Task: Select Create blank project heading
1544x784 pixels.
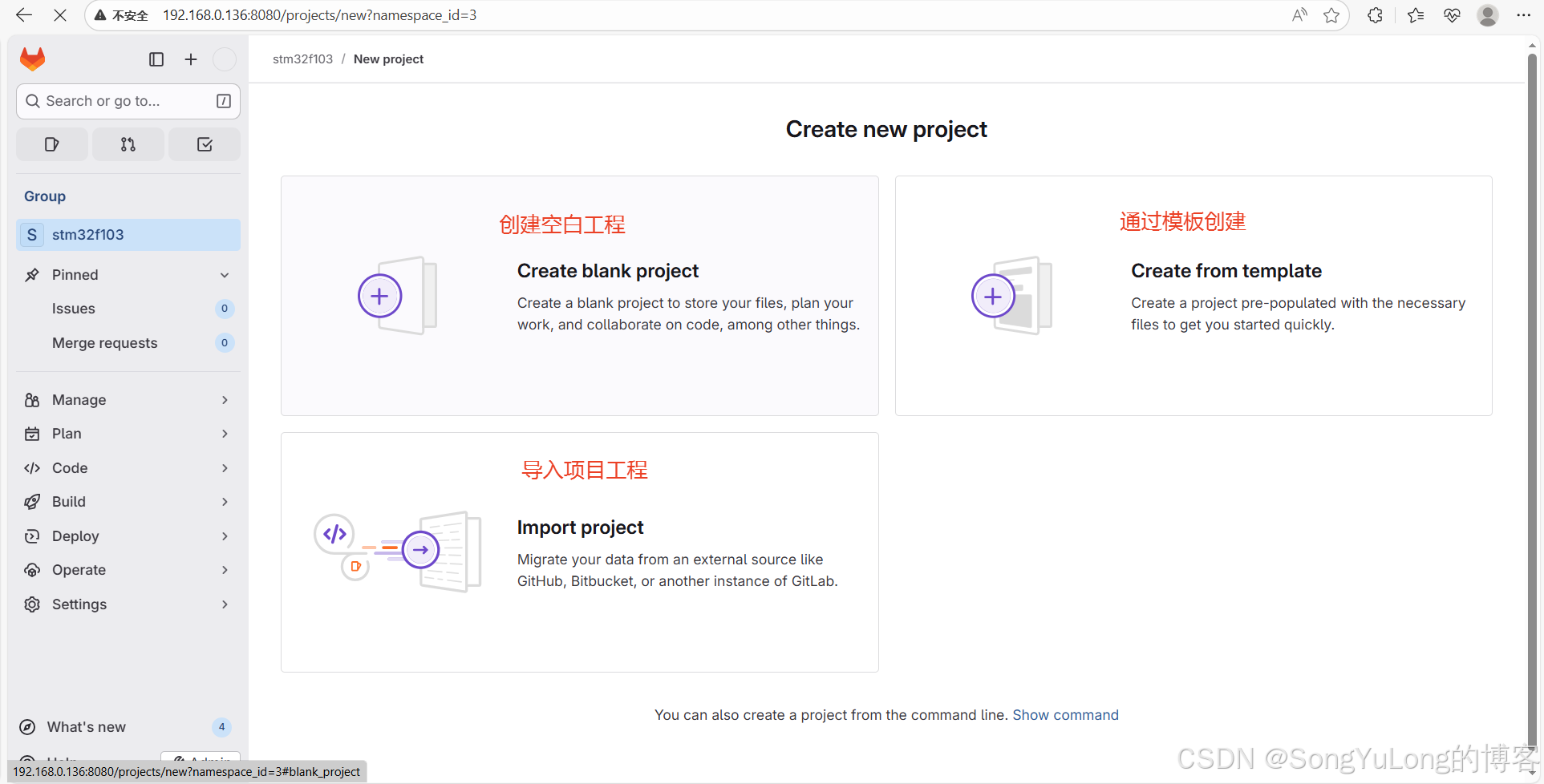Action: click(x=608, y=271)
